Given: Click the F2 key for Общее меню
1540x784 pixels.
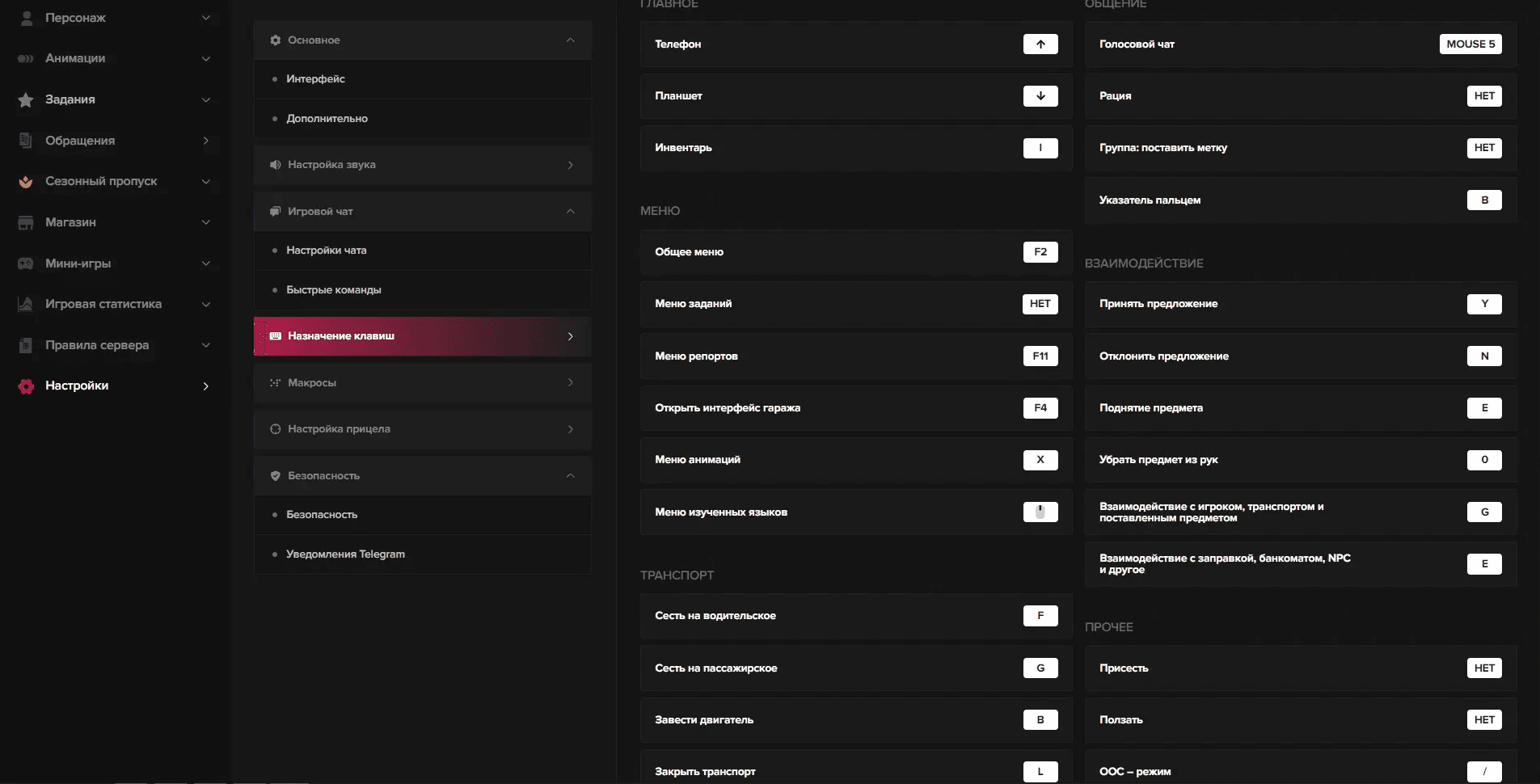Looking at the screenshot, I should point(1040,252).
